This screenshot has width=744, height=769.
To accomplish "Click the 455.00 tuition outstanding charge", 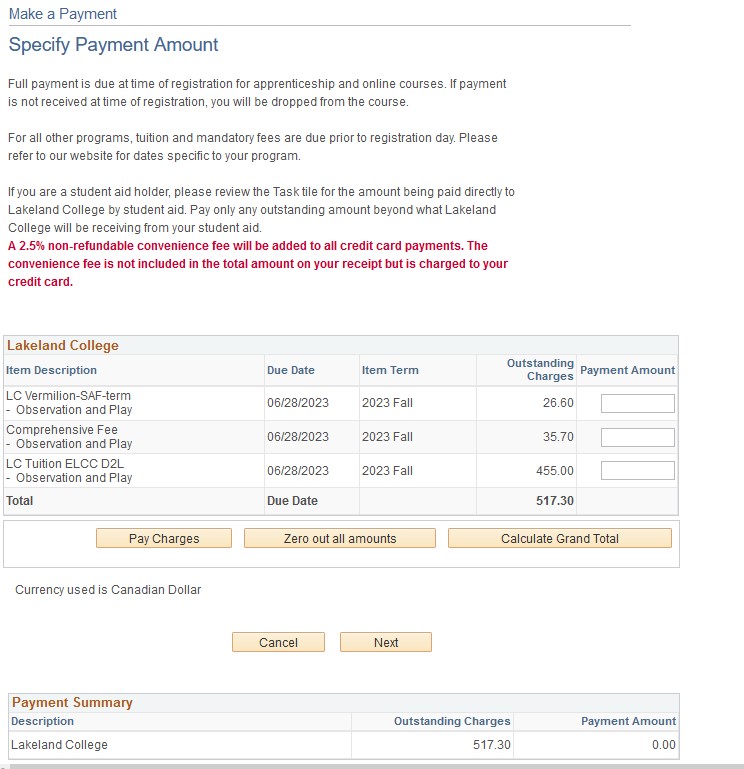I will (x=554, y=470).
